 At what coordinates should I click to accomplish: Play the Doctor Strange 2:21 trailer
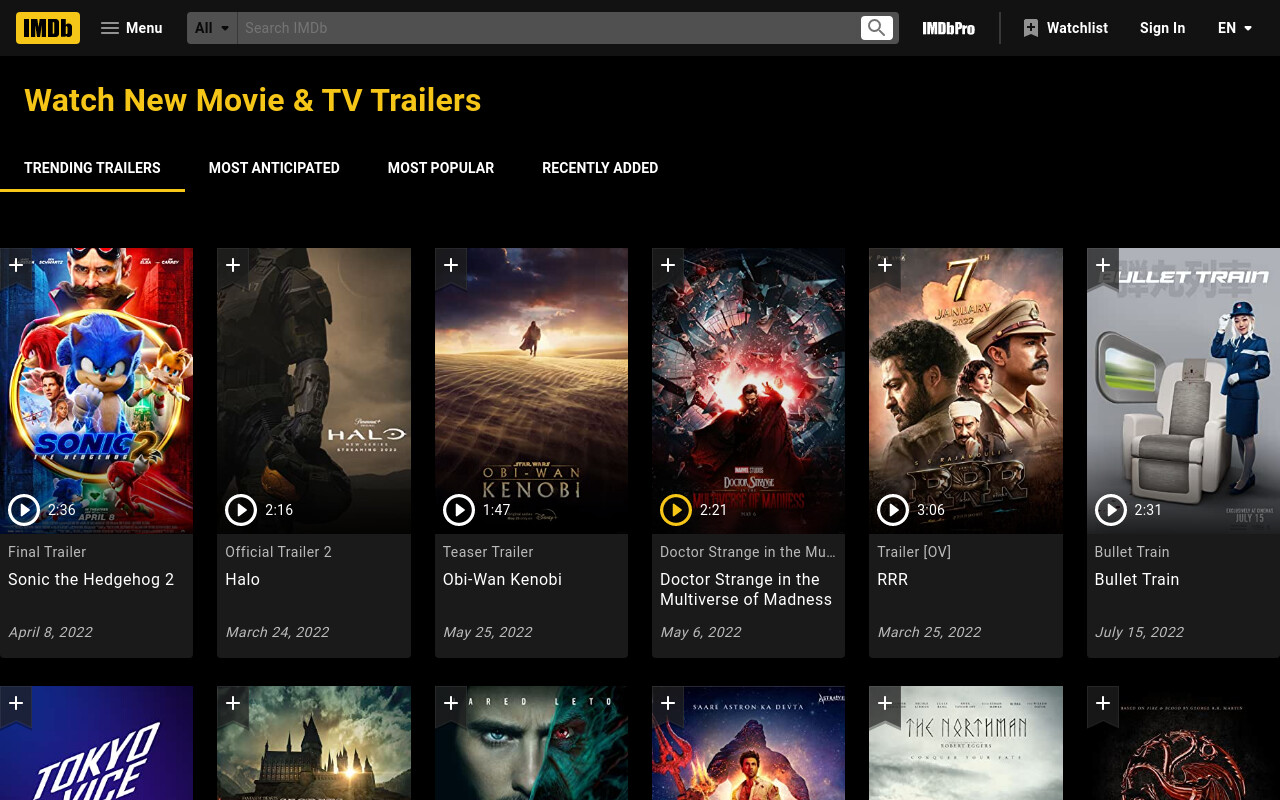676,510
